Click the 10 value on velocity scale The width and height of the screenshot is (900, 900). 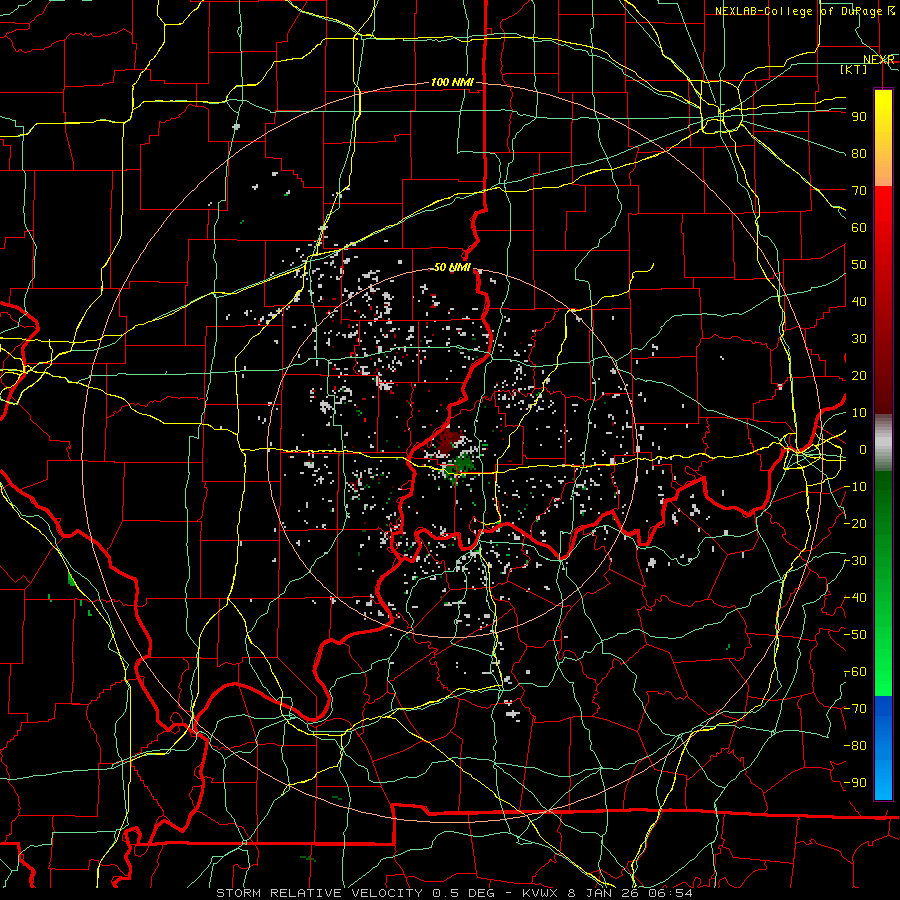859,413
